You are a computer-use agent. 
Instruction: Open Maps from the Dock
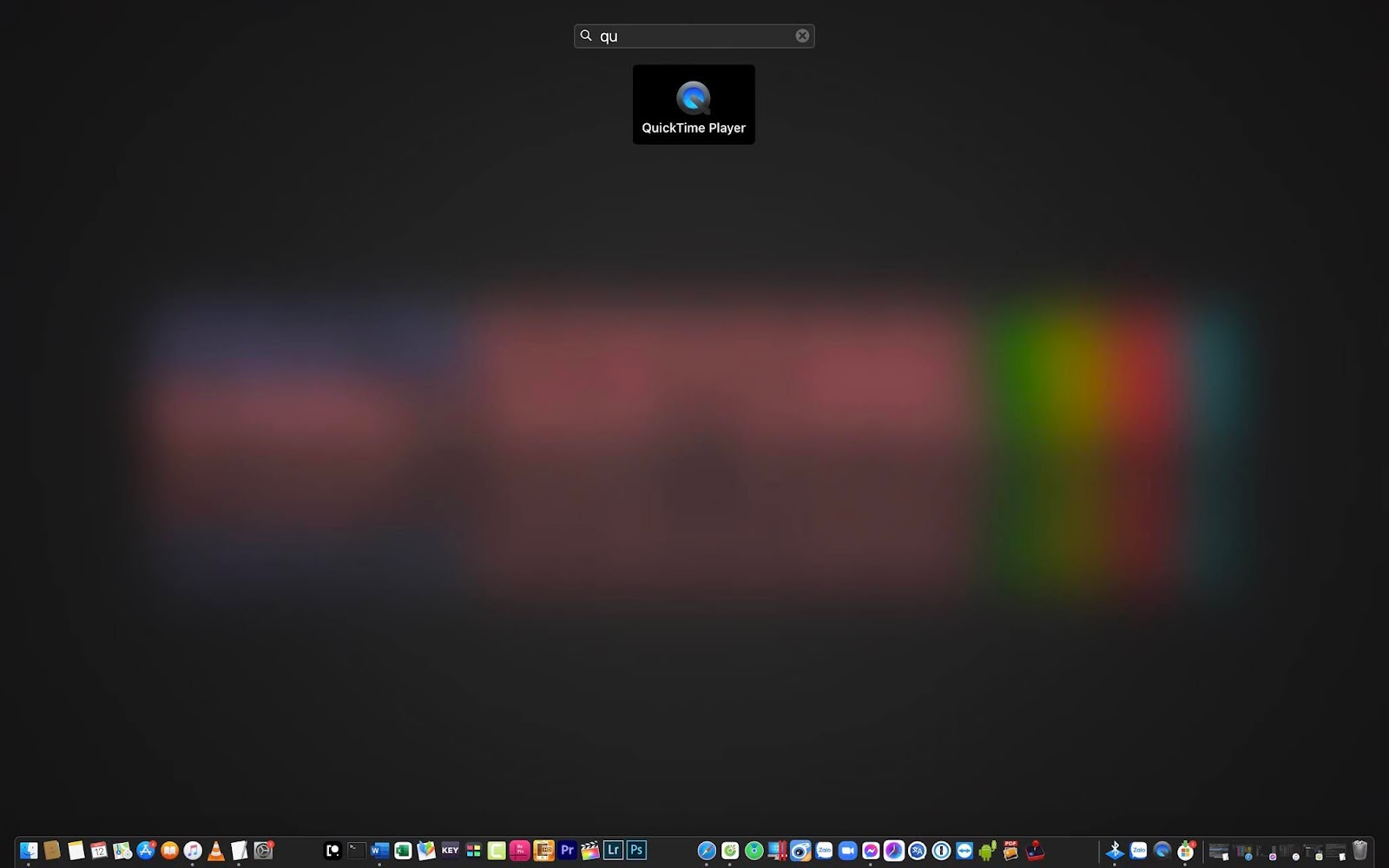point(122,851)
